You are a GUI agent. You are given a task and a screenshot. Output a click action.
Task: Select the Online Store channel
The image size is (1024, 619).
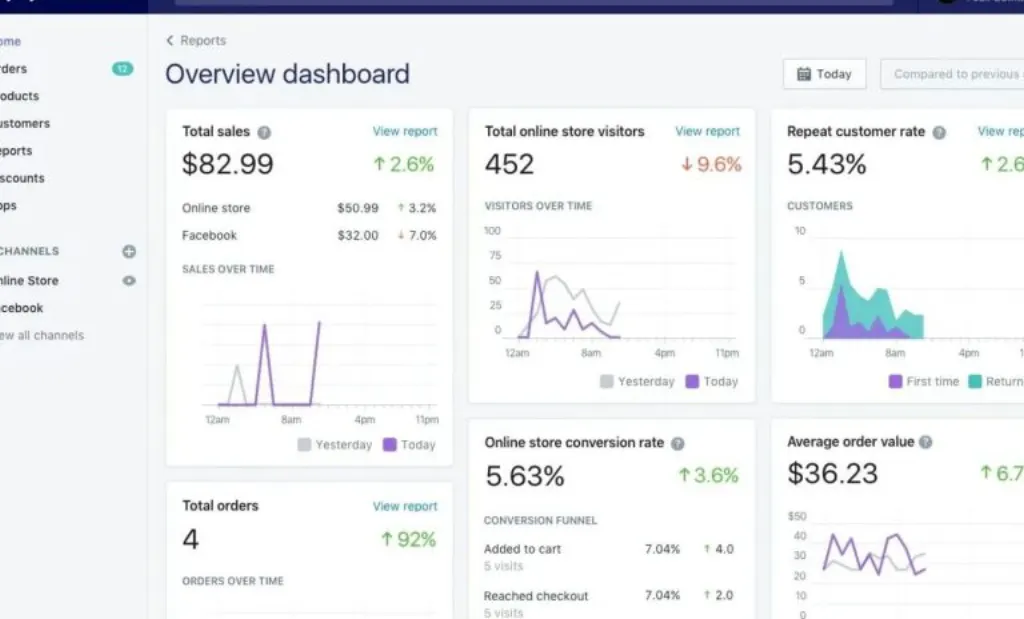(29, 281)
